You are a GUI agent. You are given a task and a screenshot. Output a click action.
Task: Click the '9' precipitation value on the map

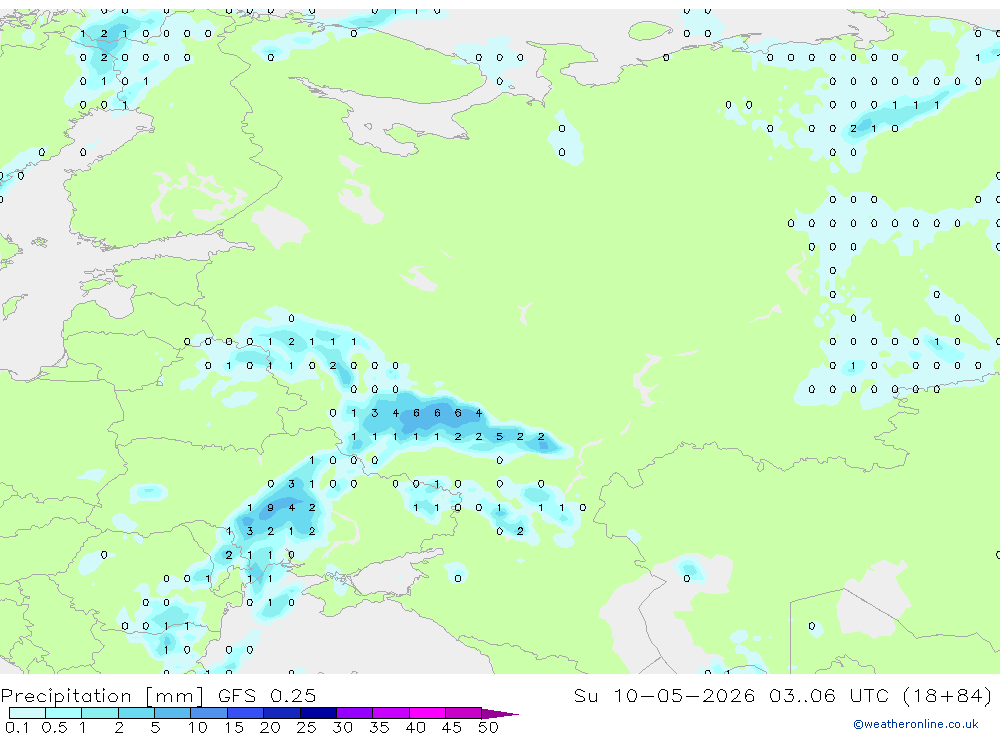(270, 508)
